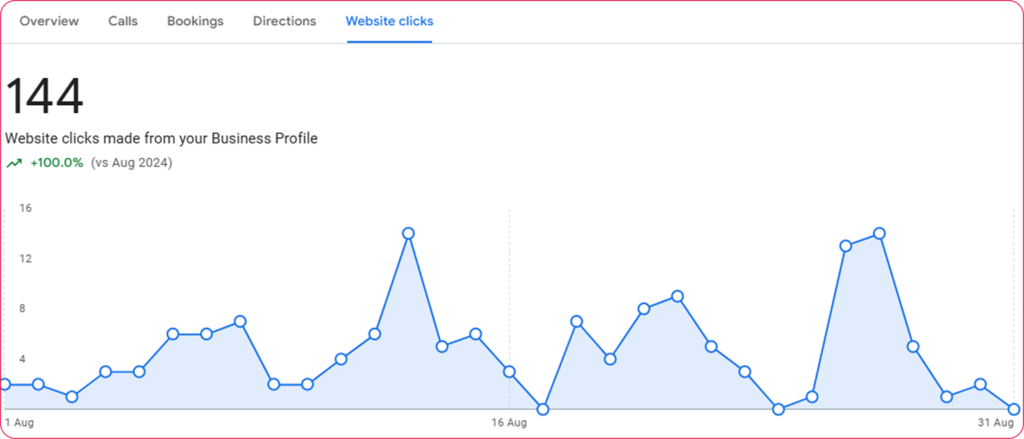Select the Website clicks tab
1024x439 pixels.
click(x=389, y=21)
